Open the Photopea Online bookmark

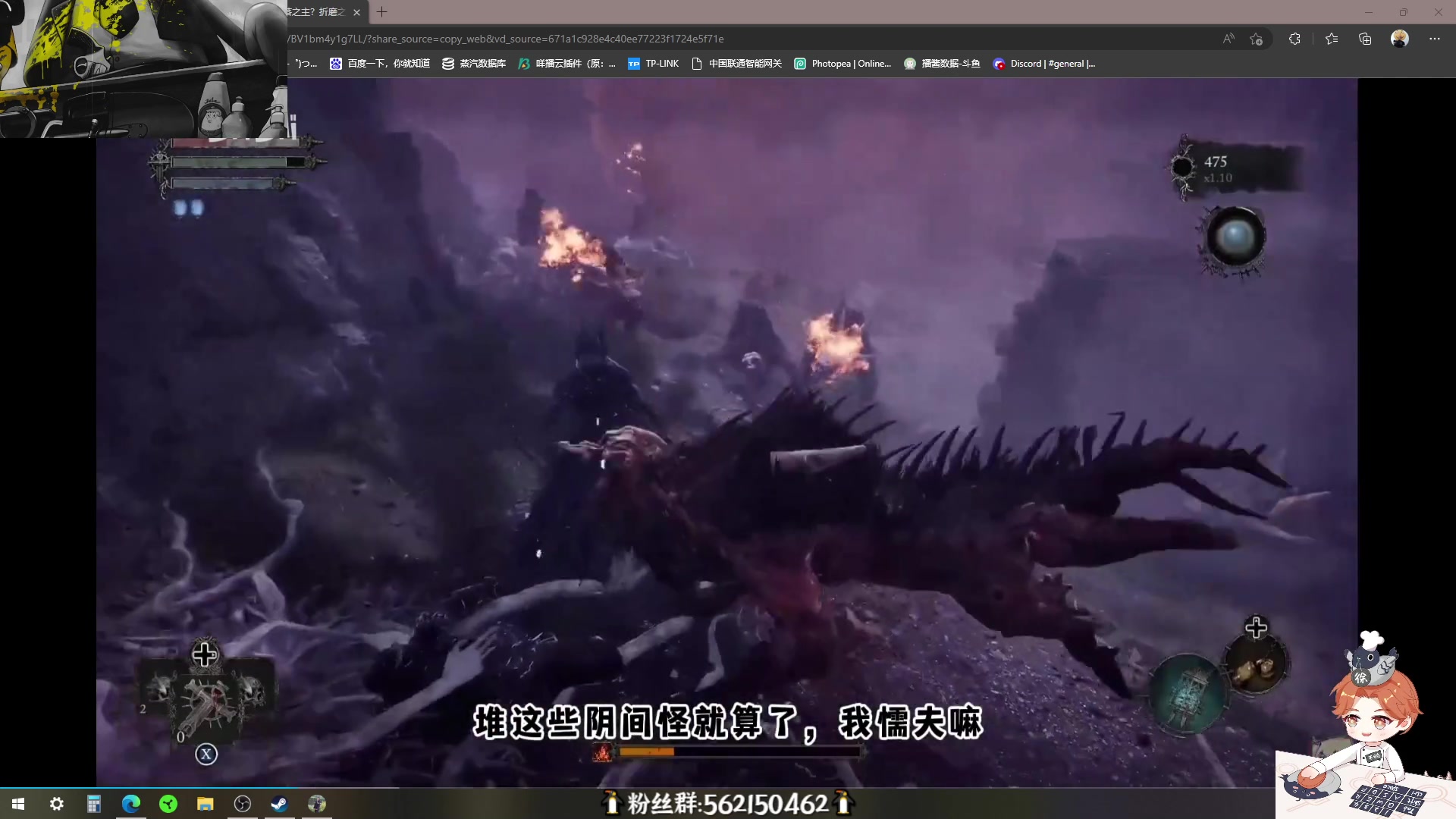pyautogui.click(x=843, y=64)
